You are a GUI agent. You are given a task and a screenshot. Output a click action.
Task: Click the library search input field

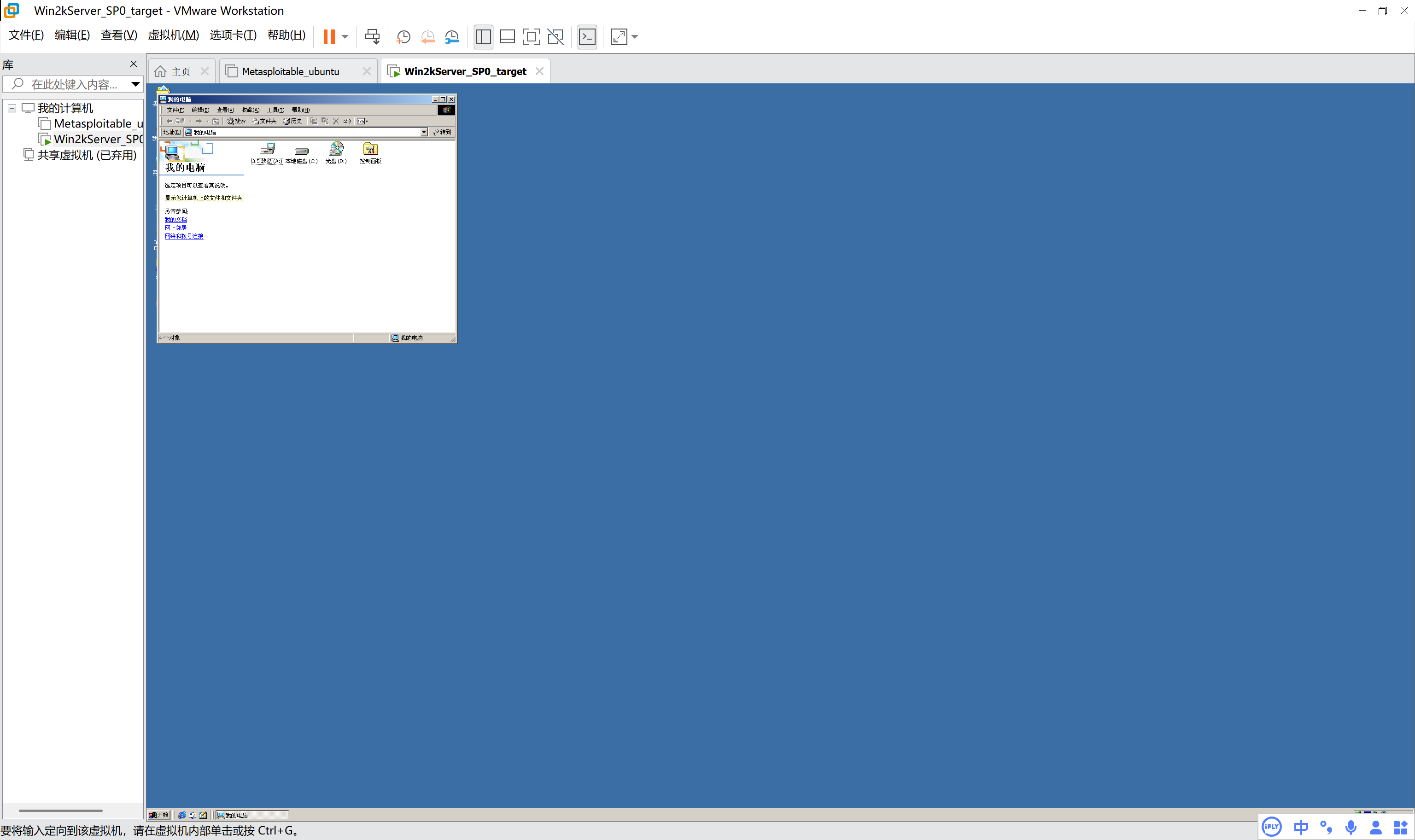(74, 84)
